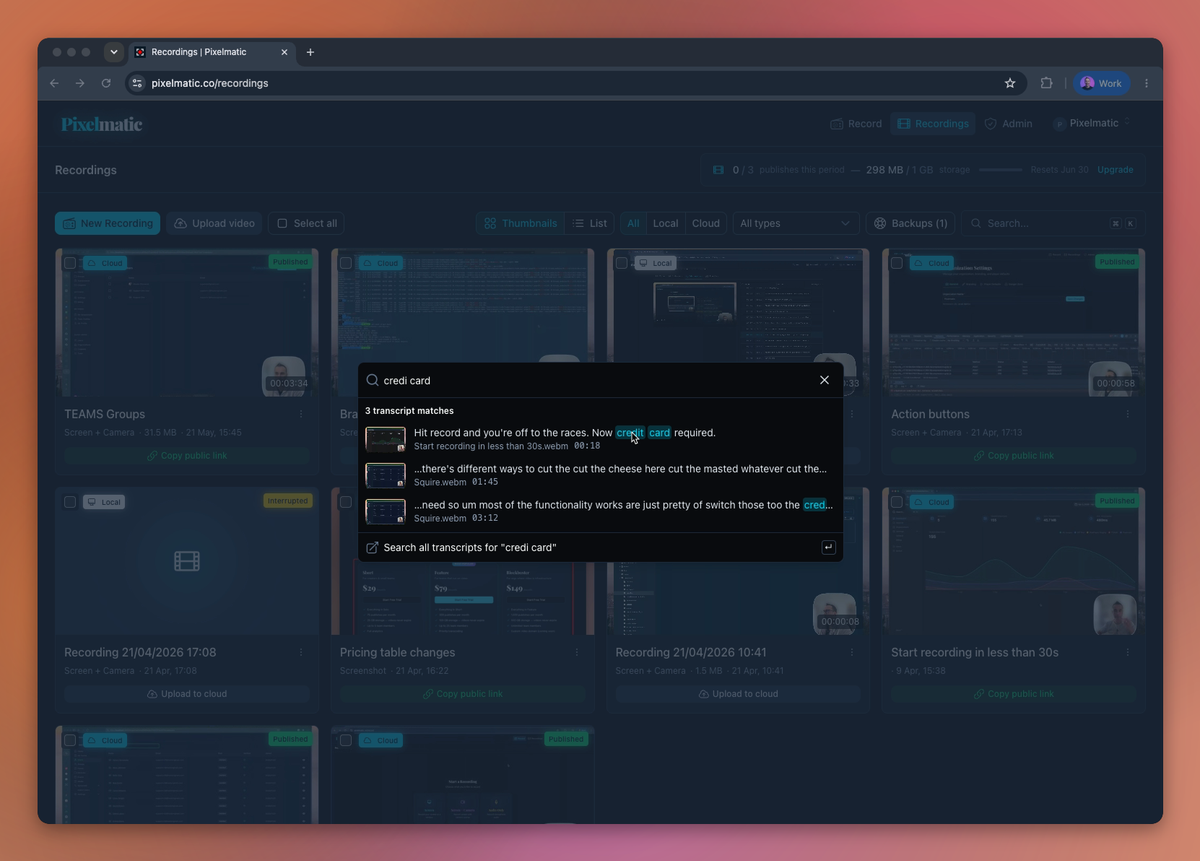Image resolution: width=1200 pixels, height=861 pixels.
Task: Click the Search... field in the toolbar
Action: (x=1053, y=223)
